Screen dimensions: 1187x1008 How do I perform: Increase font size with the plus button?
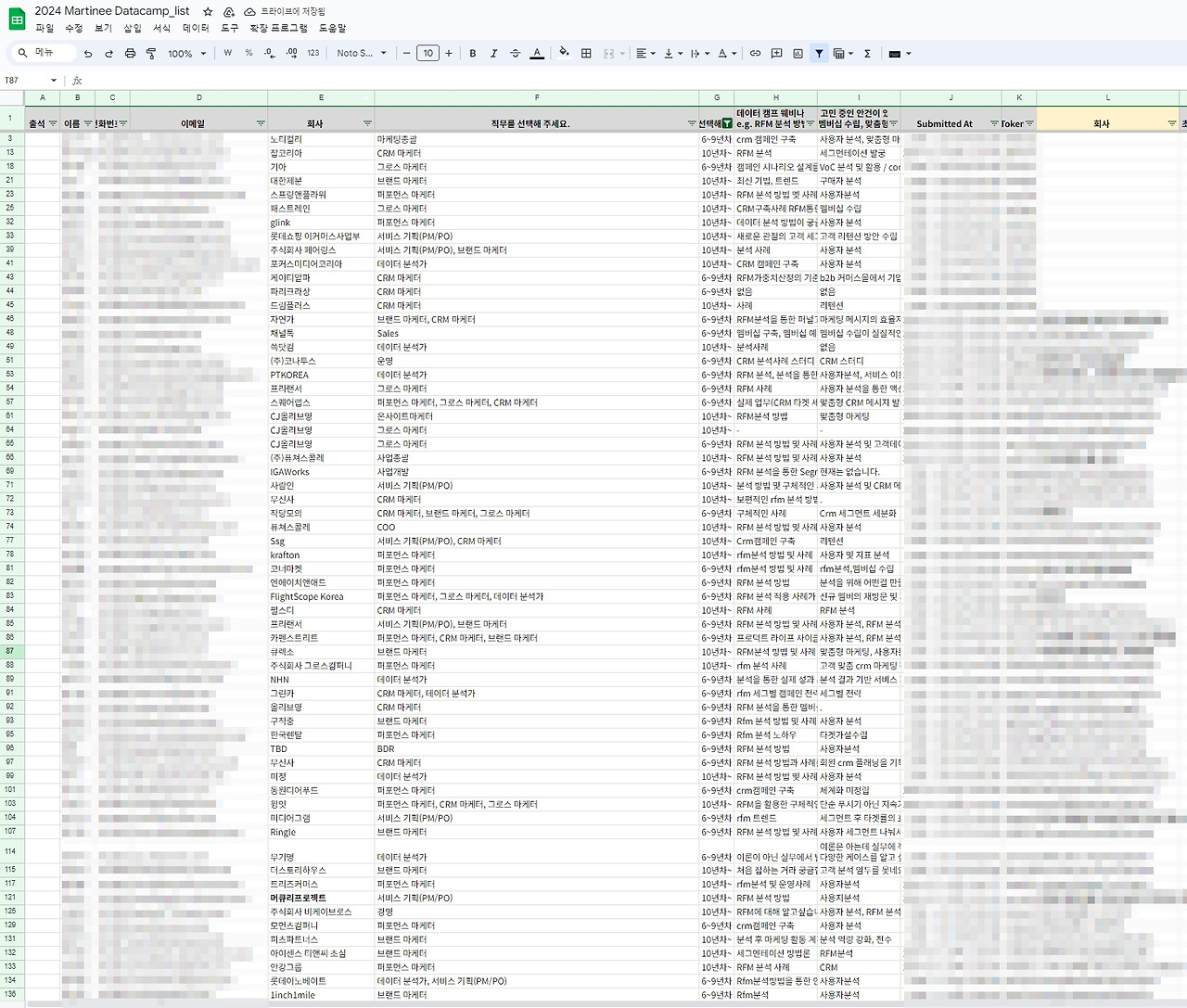[x=449, y=54]
